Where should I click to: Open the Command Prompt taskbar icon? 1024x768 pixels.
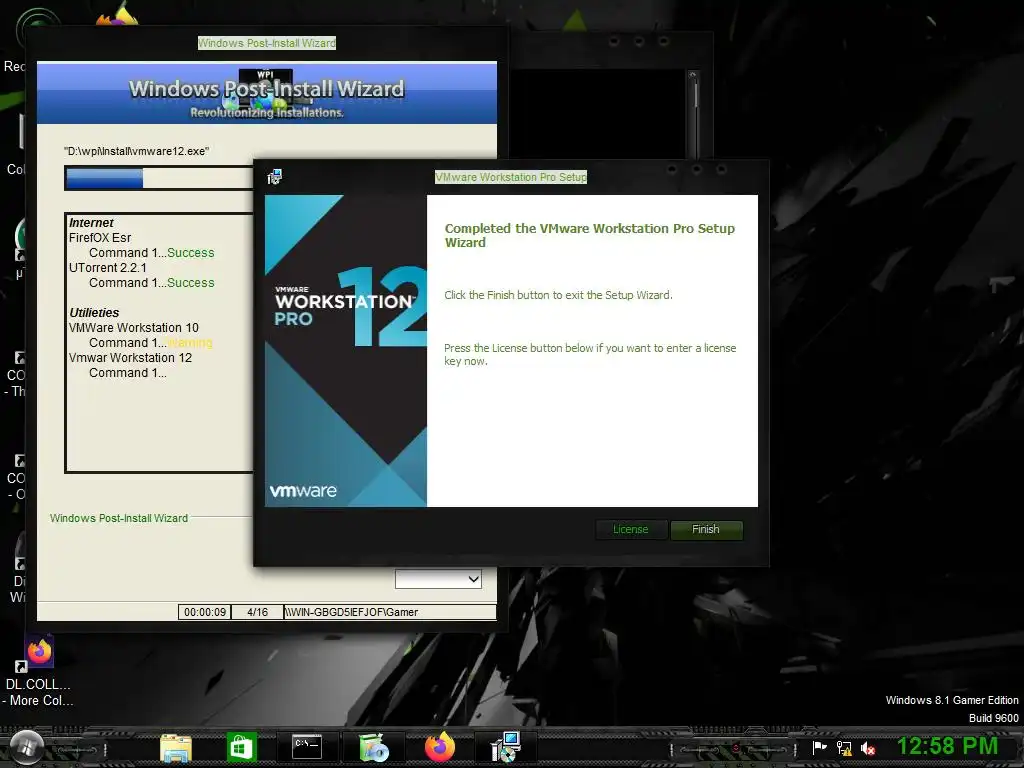tap(307, 746)
